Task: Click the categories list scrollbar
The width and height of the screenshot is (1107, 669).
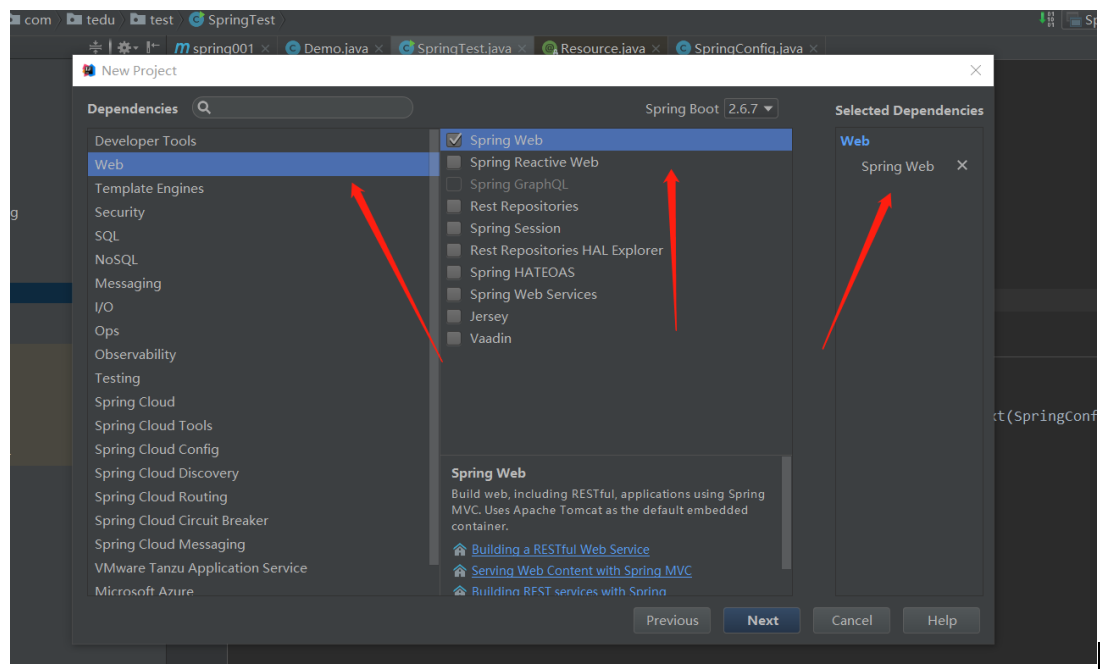Action: pos(434,347)
